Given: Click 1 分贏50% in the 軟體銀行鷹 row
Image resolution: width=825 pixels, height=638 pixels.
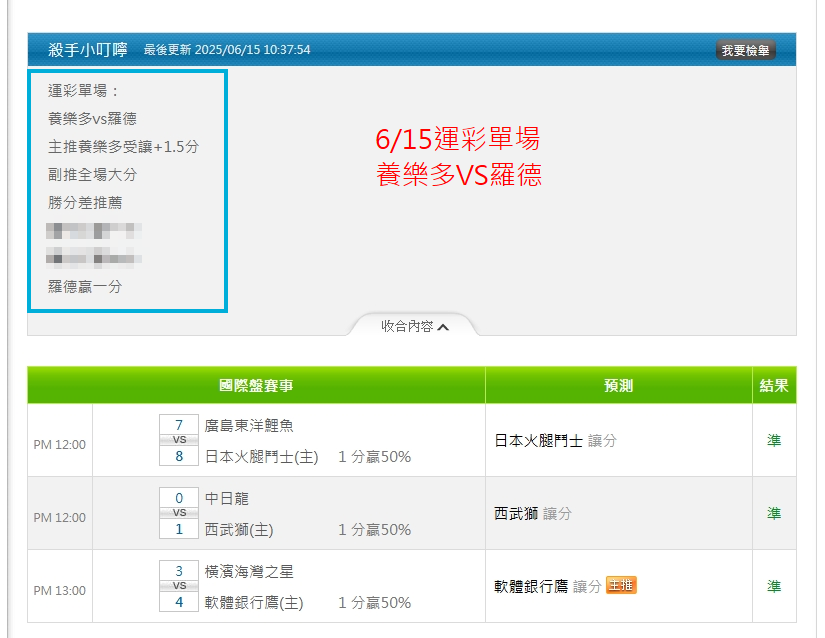Looking at the screenshot, I should pyautogui.click(x=374, y=602).
